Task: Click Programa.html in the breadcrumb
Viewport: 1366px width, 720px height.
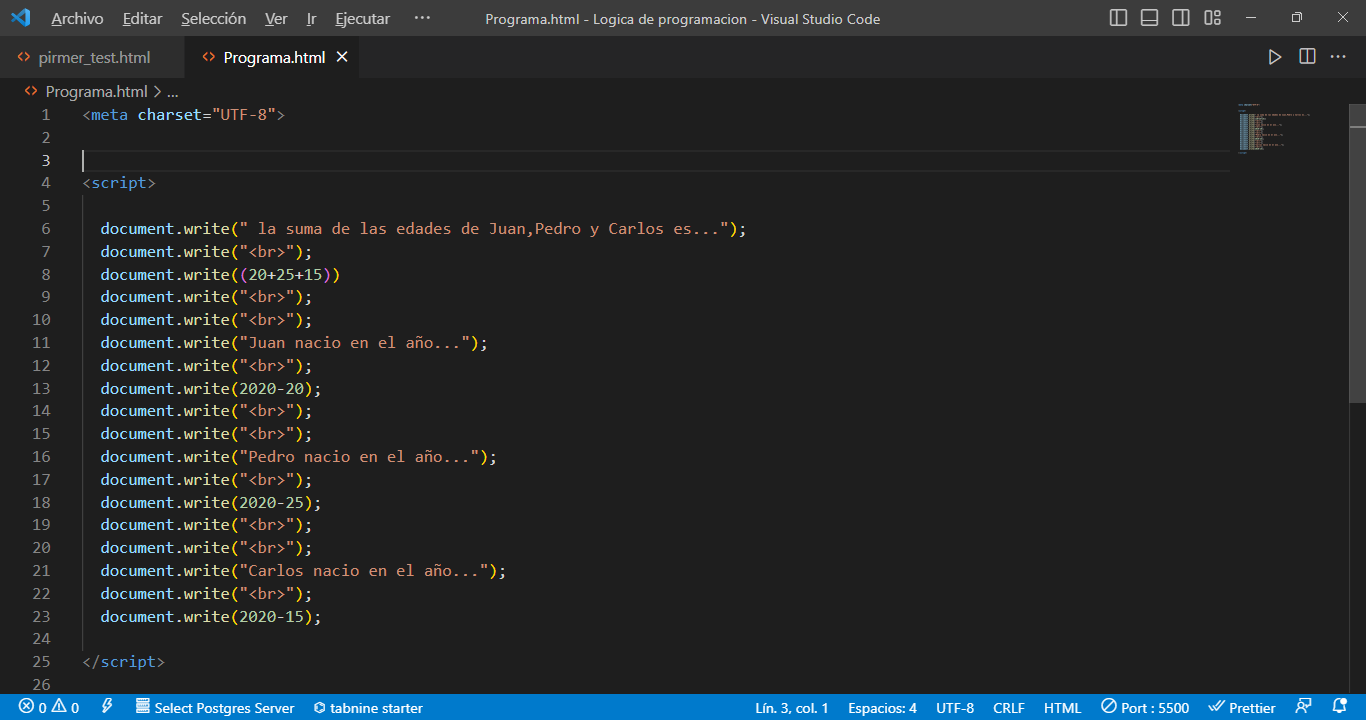Action: click(x=96, y=91)
